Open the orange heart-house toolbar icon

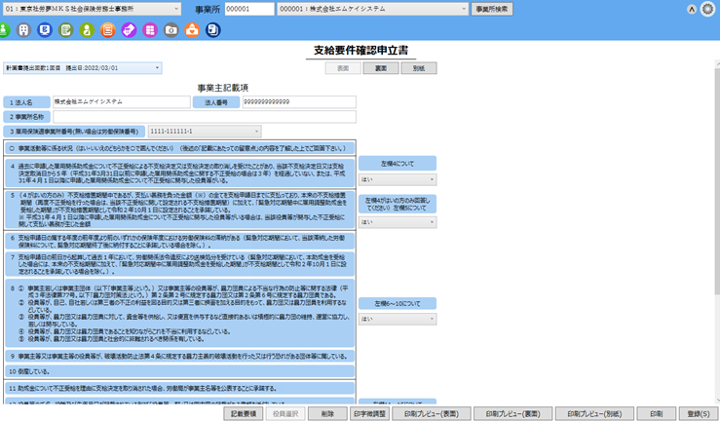point(192,30)
